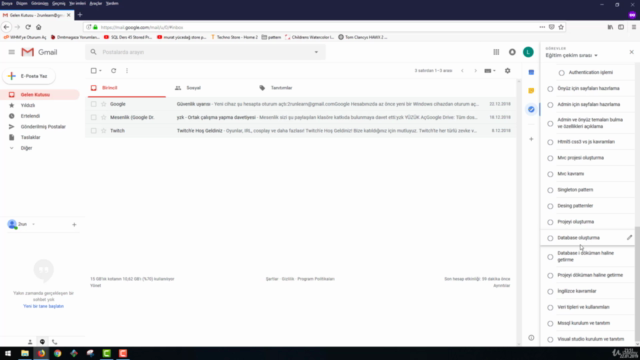Open the select-all dropdown arrow
The image size is (640, 360).
[100, 71]
